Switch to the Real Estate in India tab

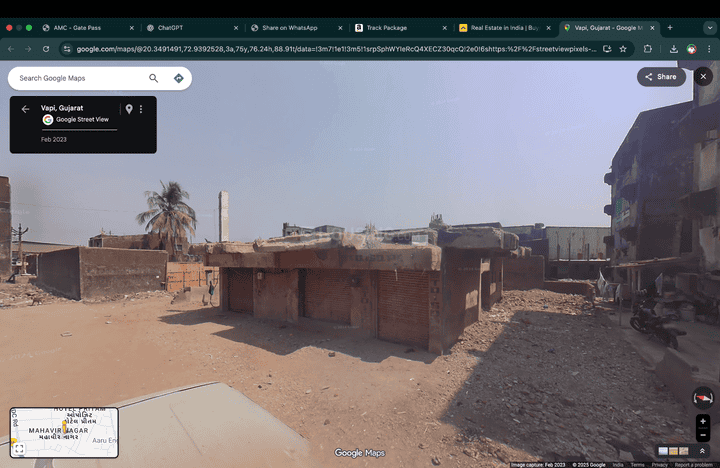pyautogui.click(x=504, y=28)
